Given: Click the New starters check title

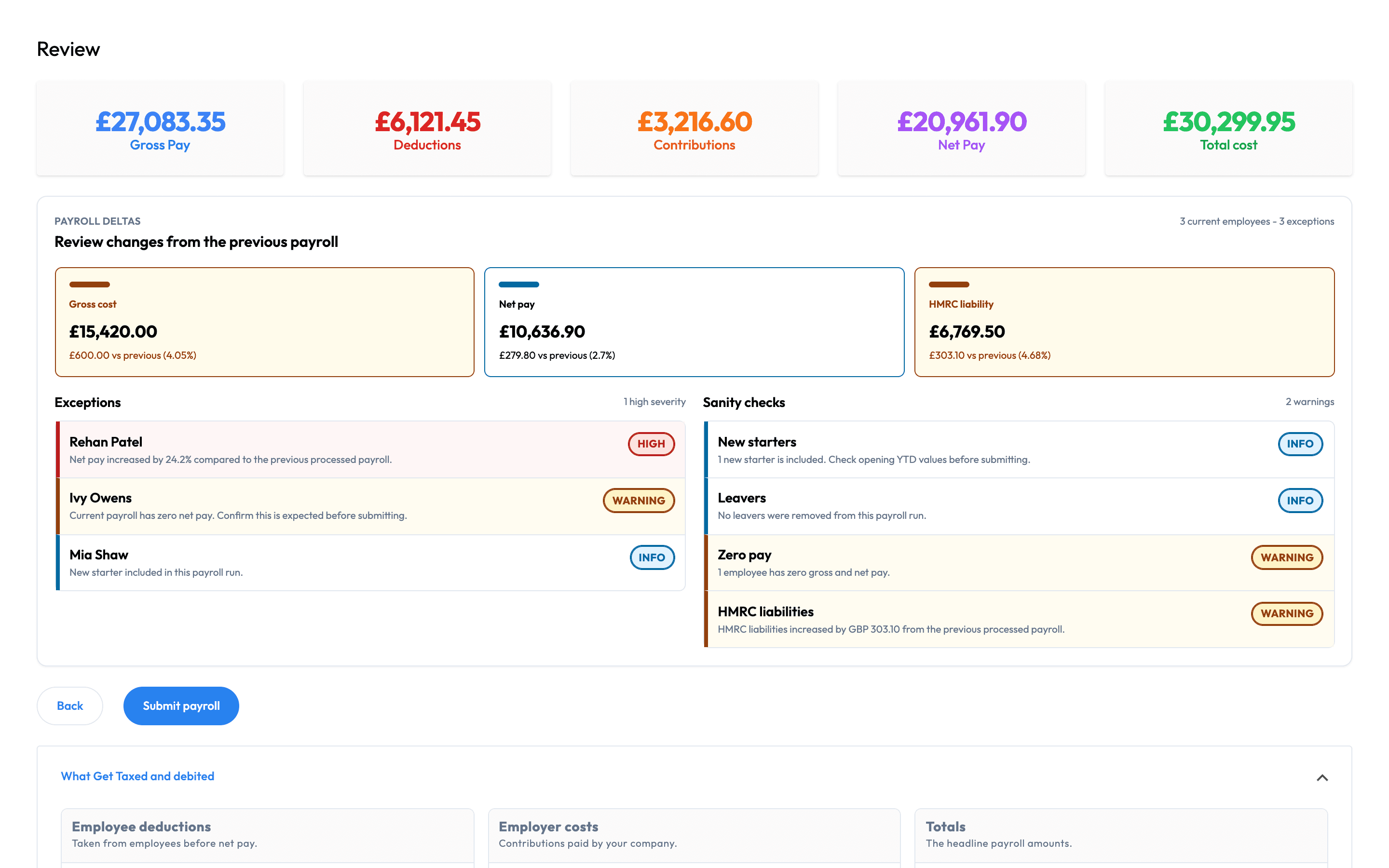Looking at the screenshot, I should (x=757, y=442).
